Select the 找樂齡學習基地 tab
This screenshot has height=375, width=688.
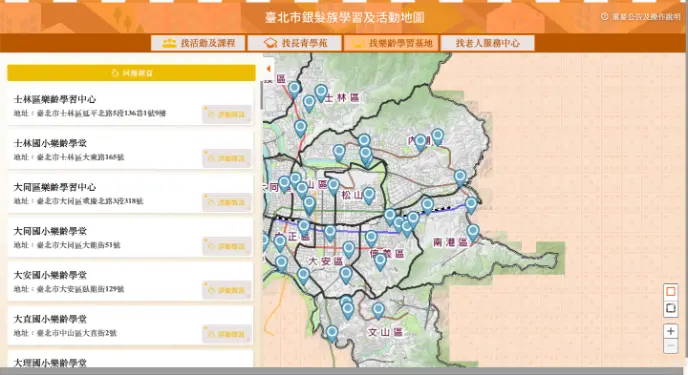391,43
